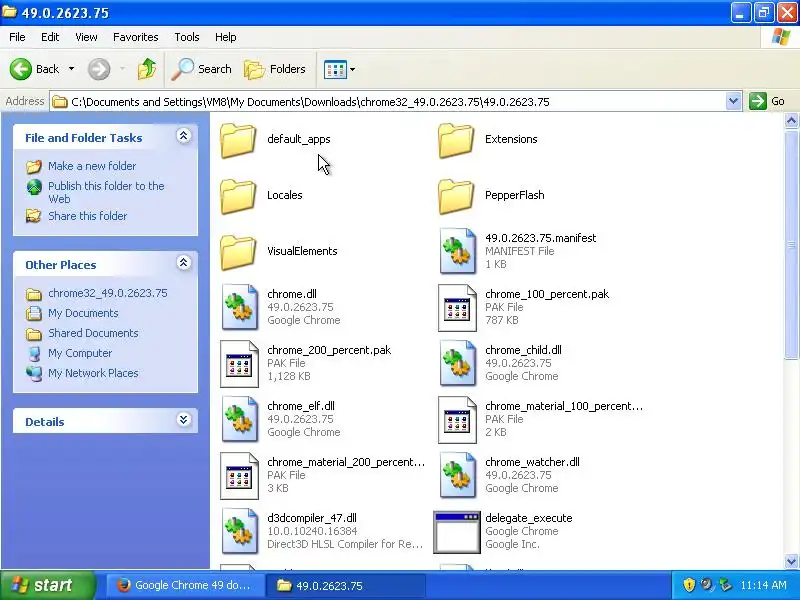
Task: Click the green Back arrow icon
Action: (x=21, y=69)
